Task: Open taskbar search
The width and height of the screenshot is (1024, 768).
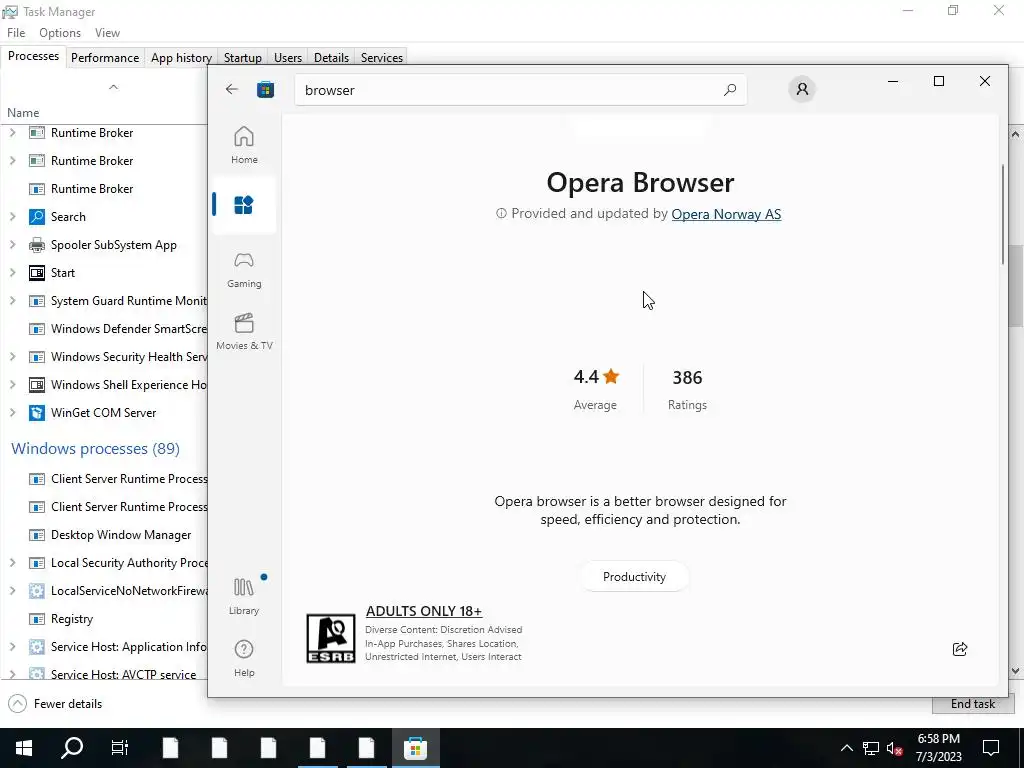Action: coord(72,748)
